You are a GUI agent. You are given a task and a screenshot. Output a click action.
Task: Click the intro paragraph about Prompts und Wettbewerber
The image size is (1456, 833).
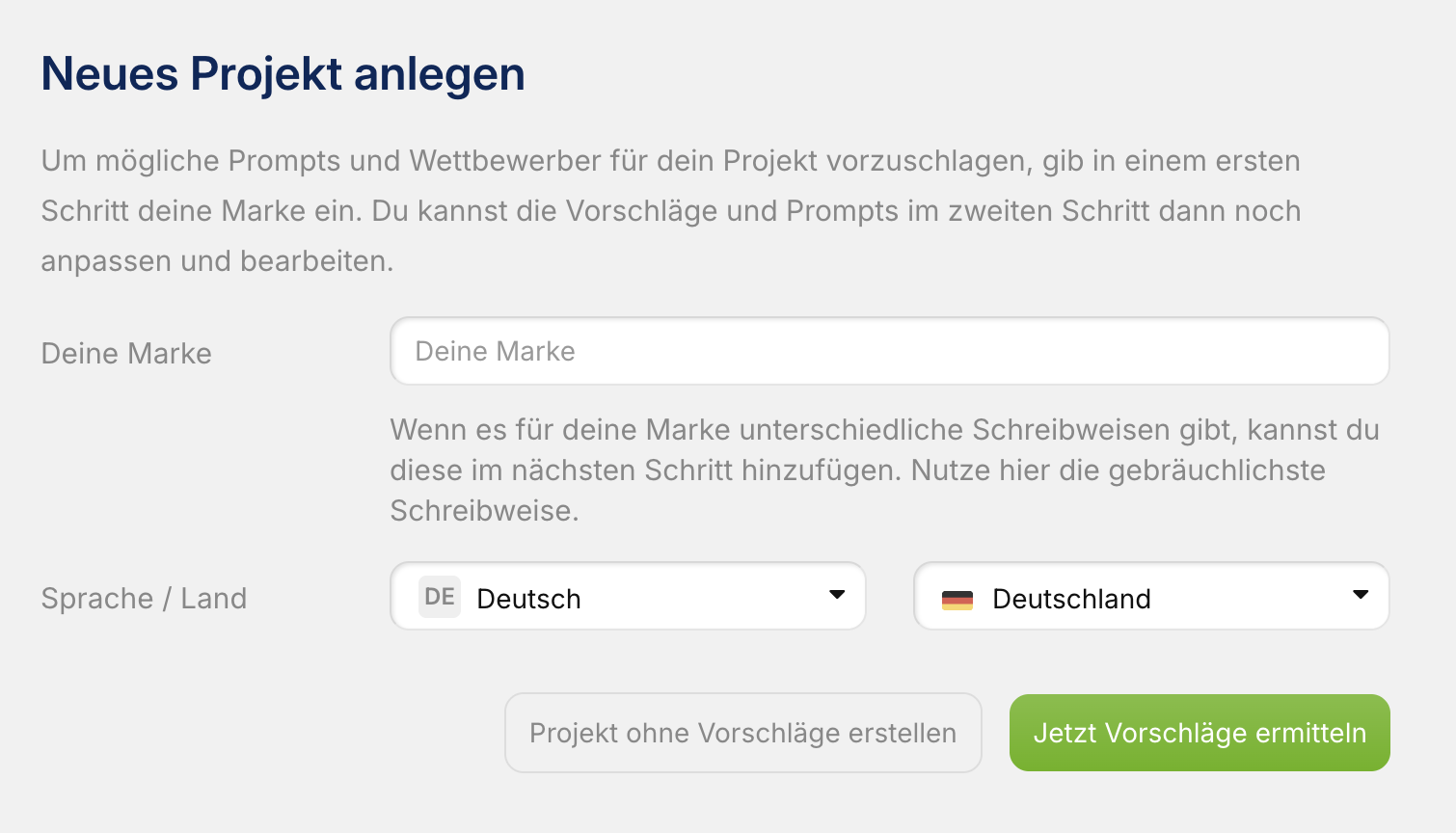(x=670, y=161)
